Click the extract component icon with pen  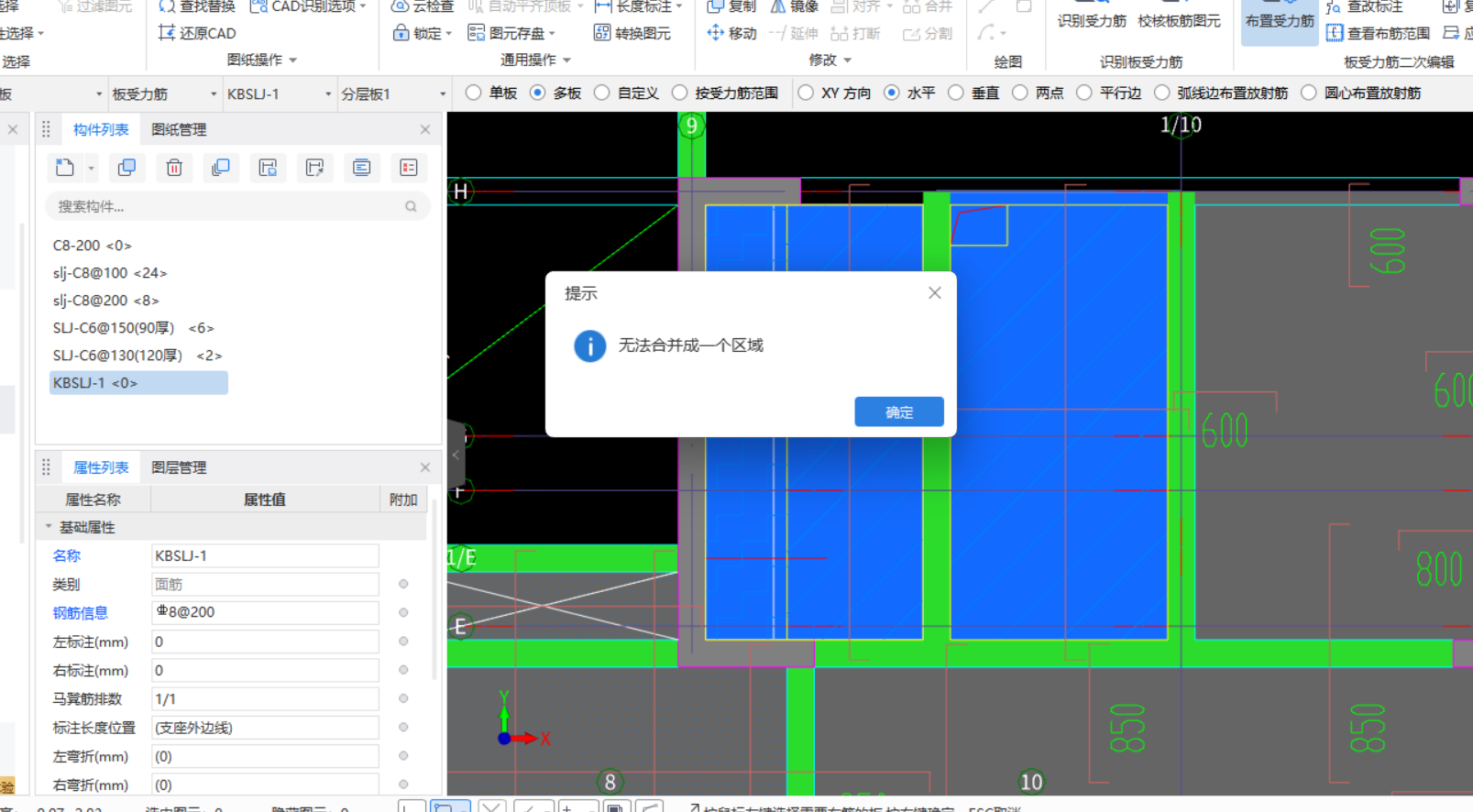[314, 168]
